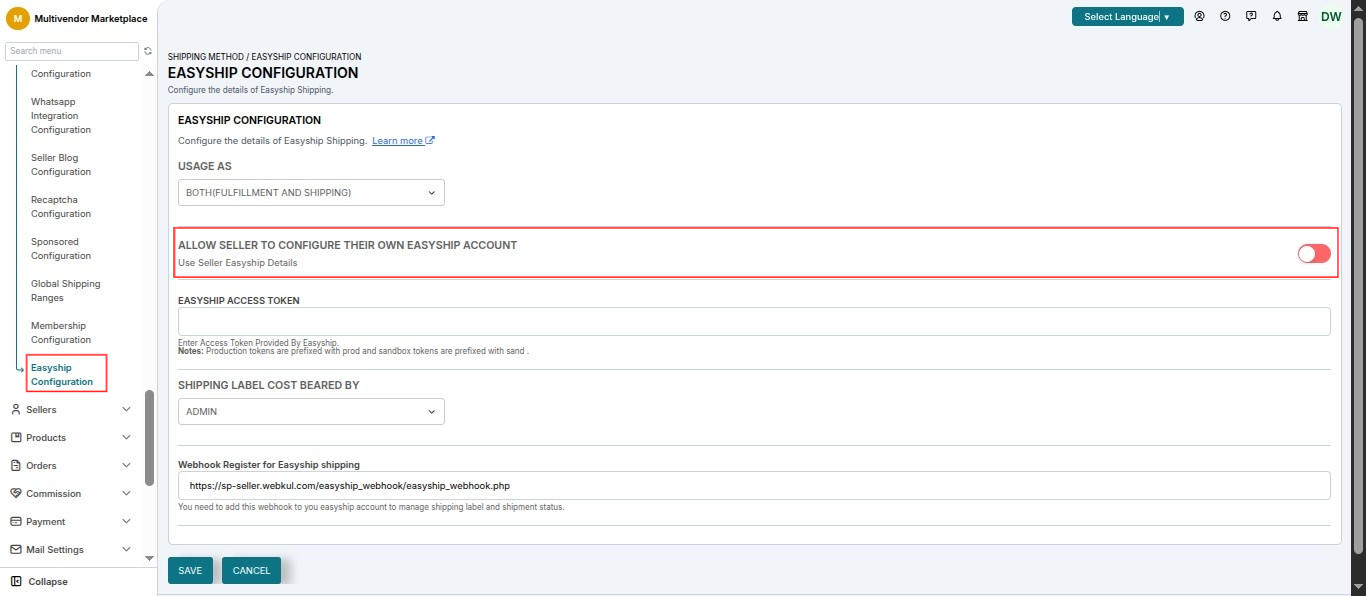
Task: Click the page scrollbar down arrow
Action: [x=1358, y=588]
